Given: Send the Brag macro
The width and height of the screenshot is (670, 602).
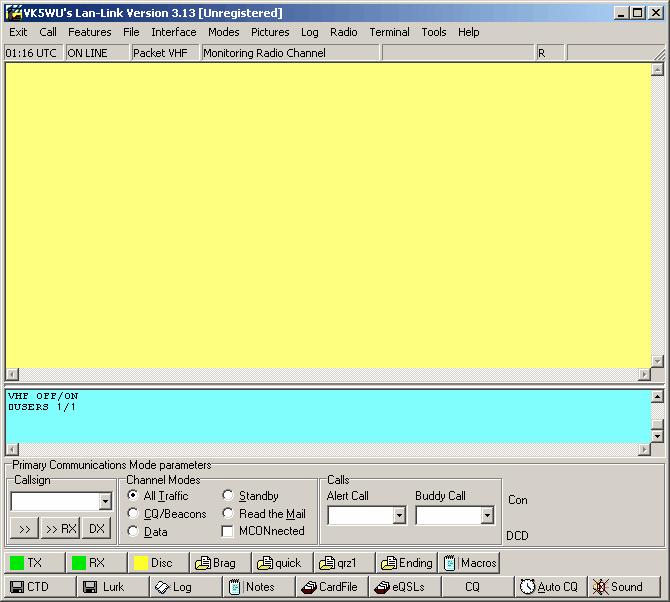Looking at the screenshot, I should (215, 563).
